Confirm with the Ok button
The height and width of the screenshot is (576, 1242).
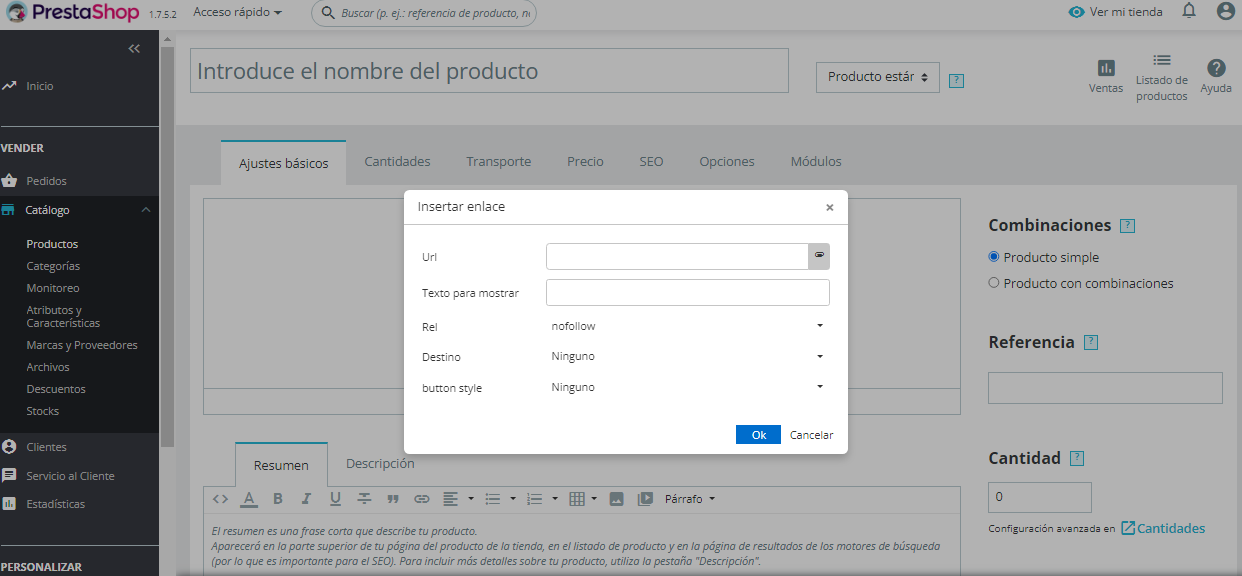point(758,435)
